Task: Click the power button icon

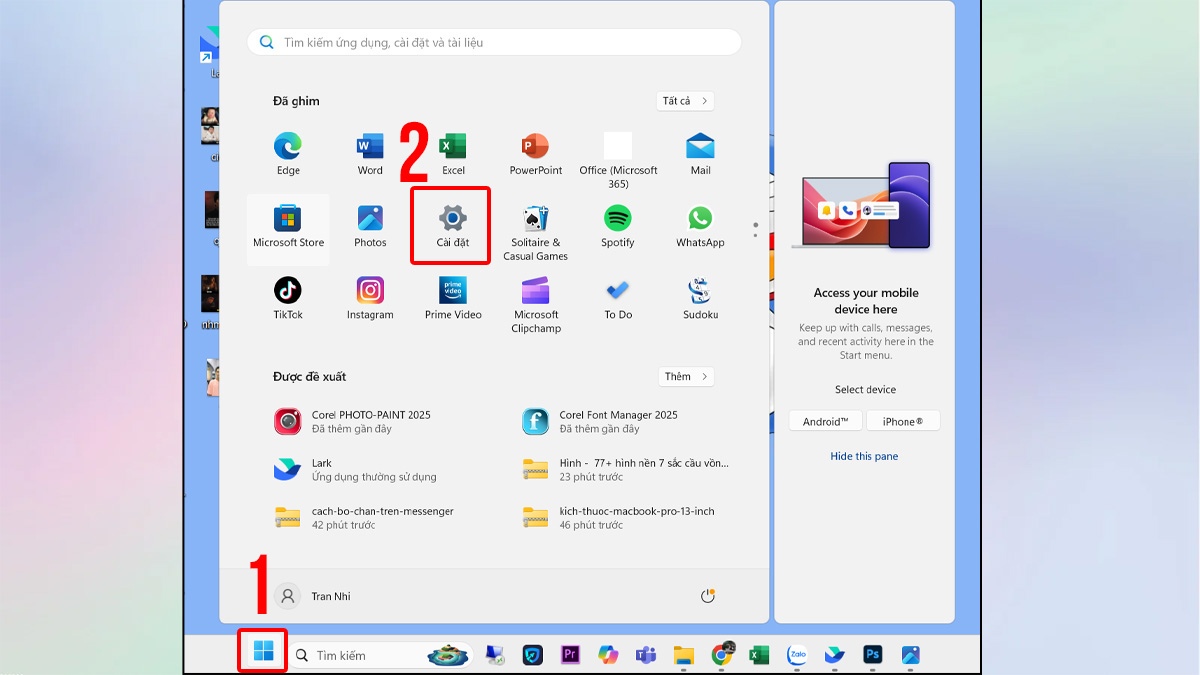Action: 708,596
